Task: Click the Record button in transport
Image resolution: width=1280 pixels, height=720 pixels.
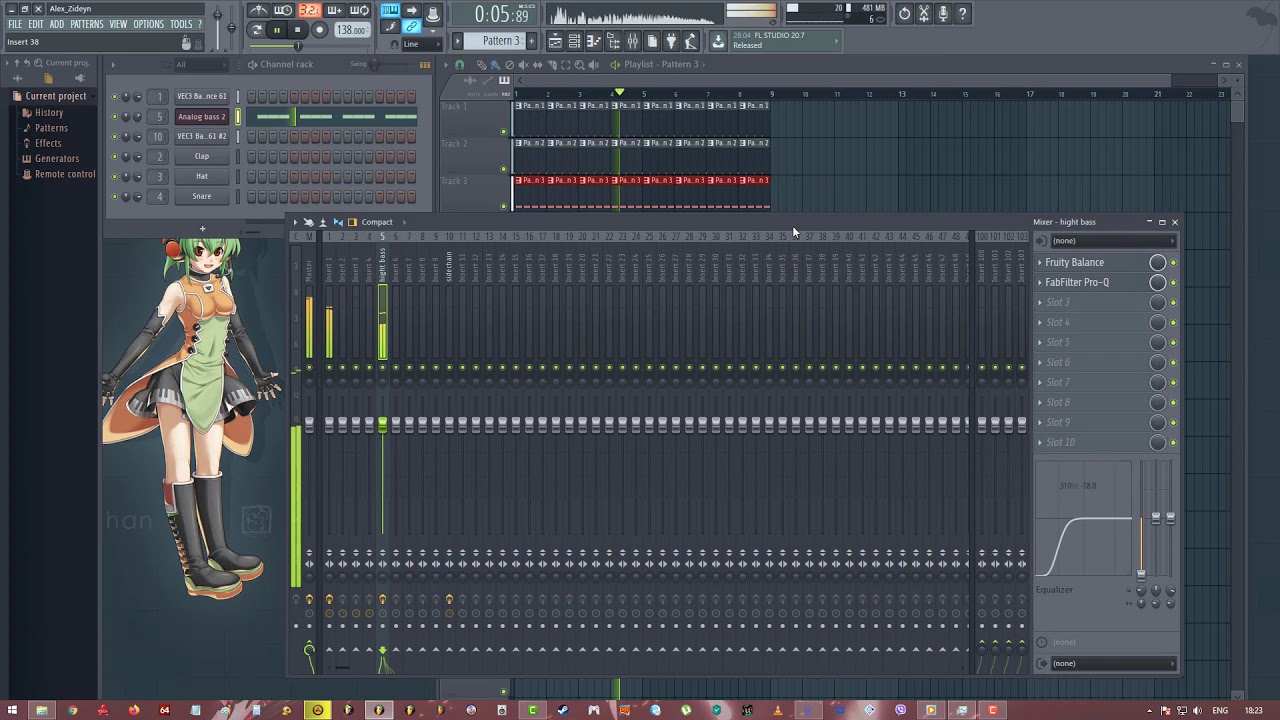Action: click(319, 30)
